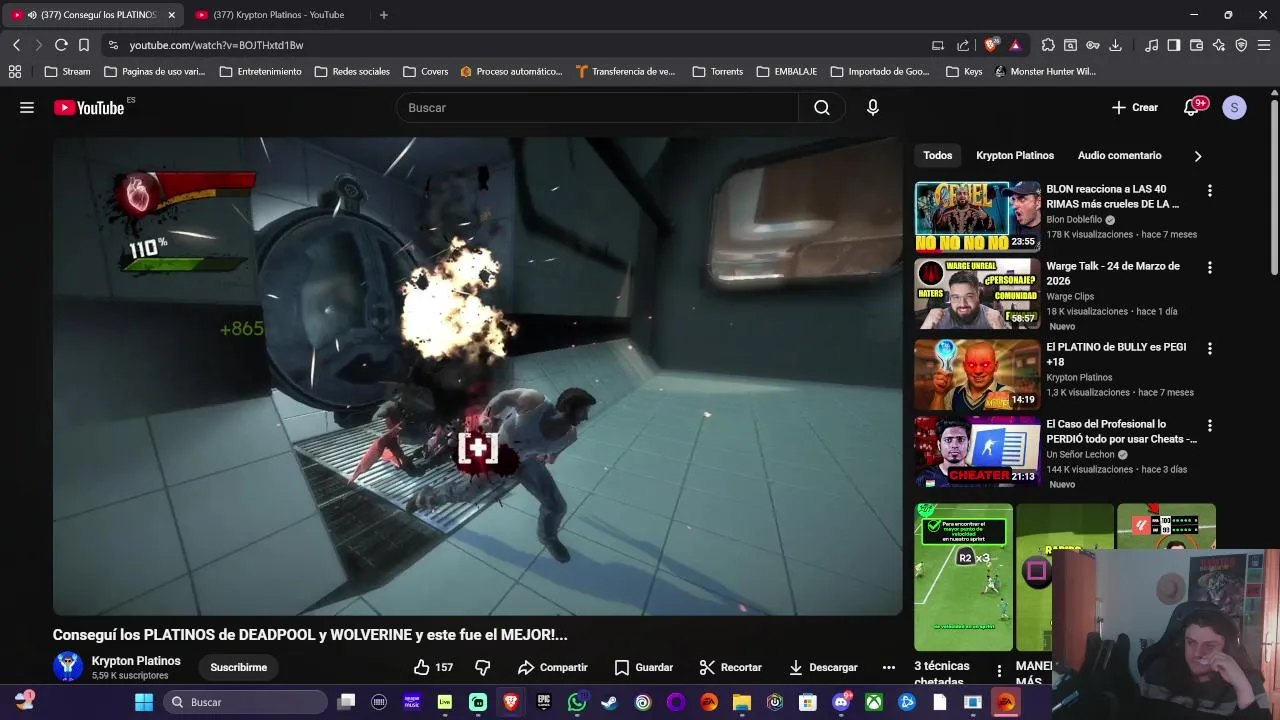Select Krypton Platinos filter chip
1280x720 pixels.
(1015, 156)
